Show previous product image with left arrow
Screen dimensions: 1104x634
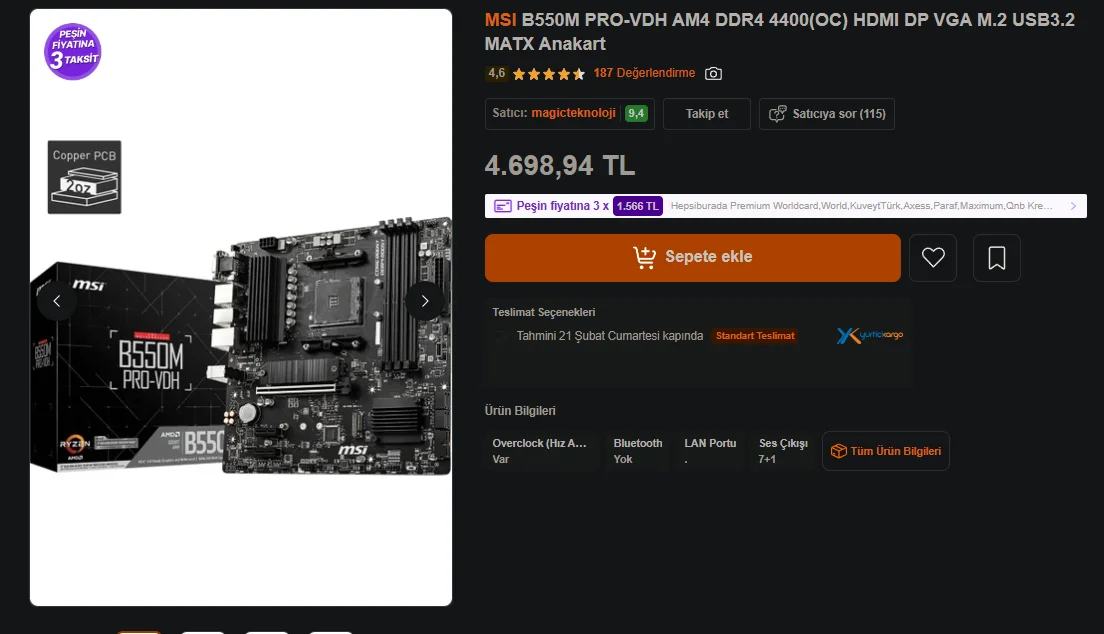pos(57,301)
